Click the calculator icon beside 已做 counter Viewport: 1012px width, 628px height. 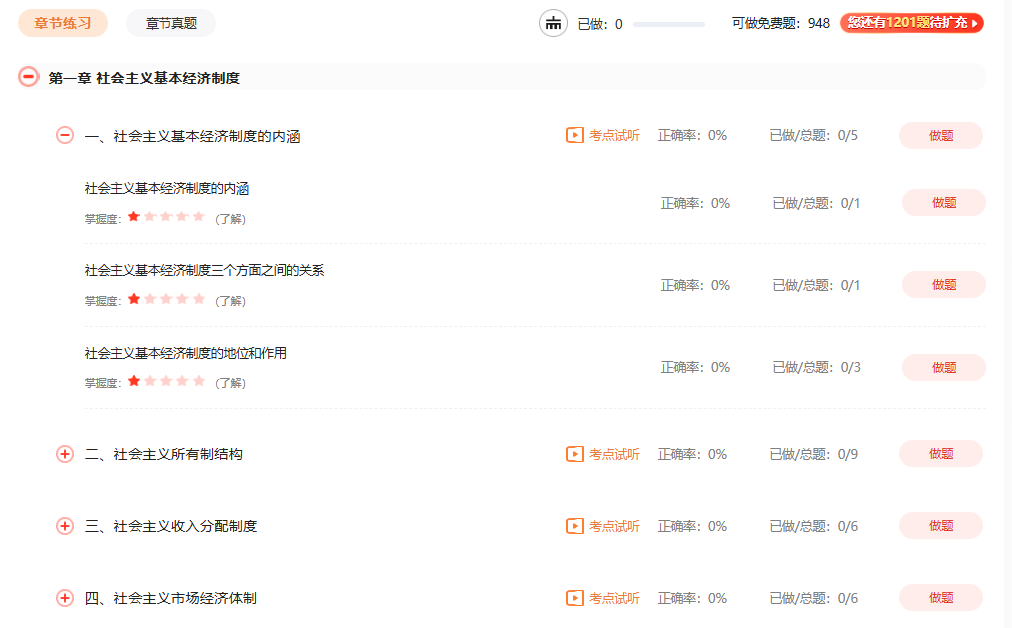click(553, 23)
